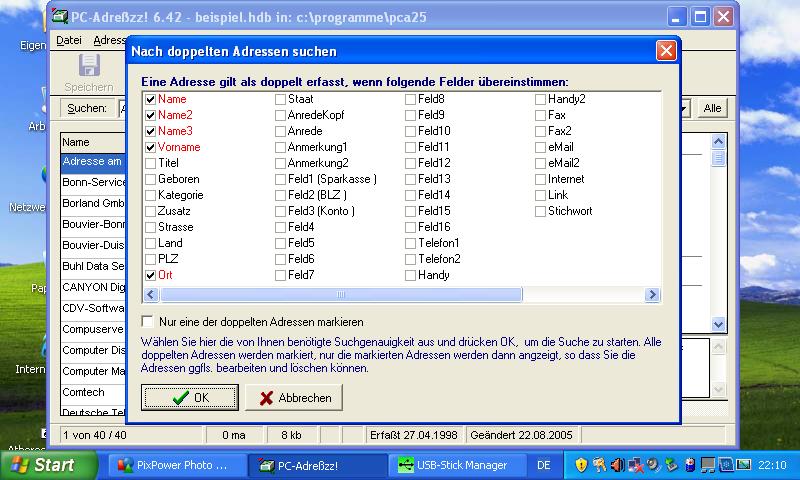Click the Speichern floppy disk icon
800x480 pixels.
(x=89, y=67)
